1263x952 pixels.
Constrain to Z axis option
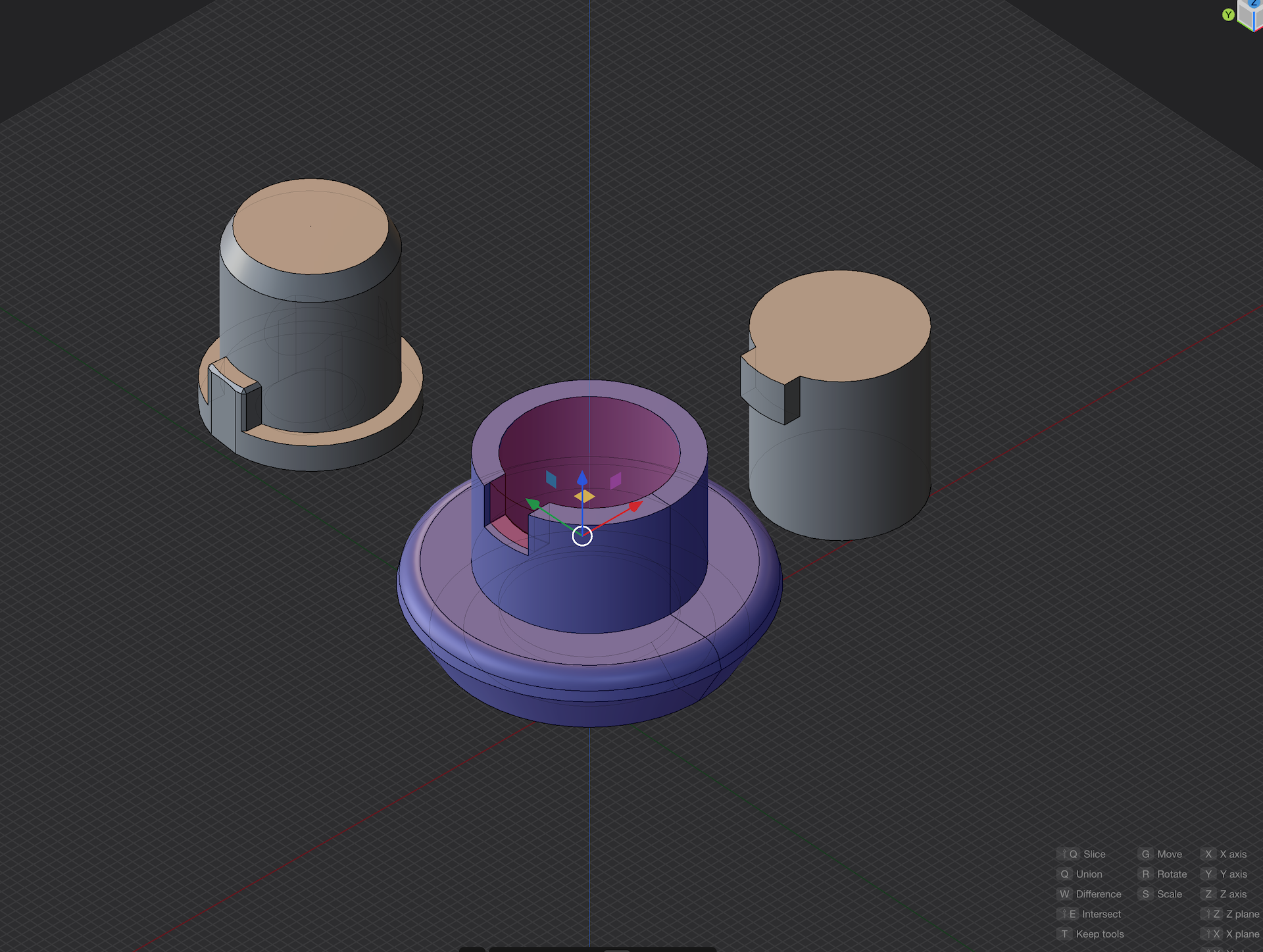[x=1225, y=894]
